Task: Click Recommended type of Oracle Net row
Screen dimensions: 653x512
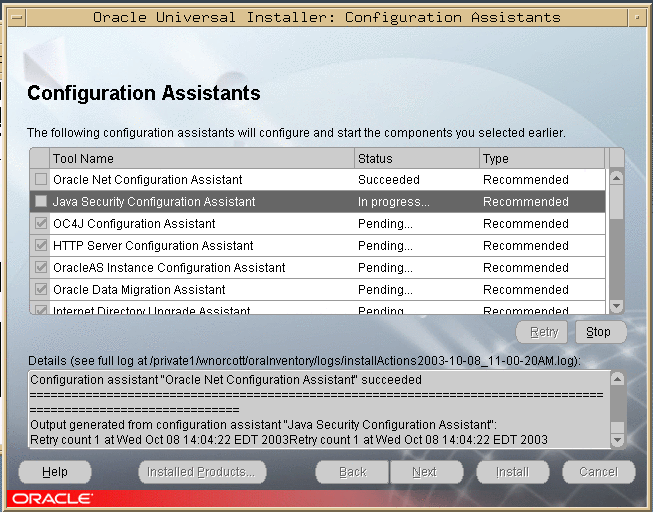Action: point(542,180)
